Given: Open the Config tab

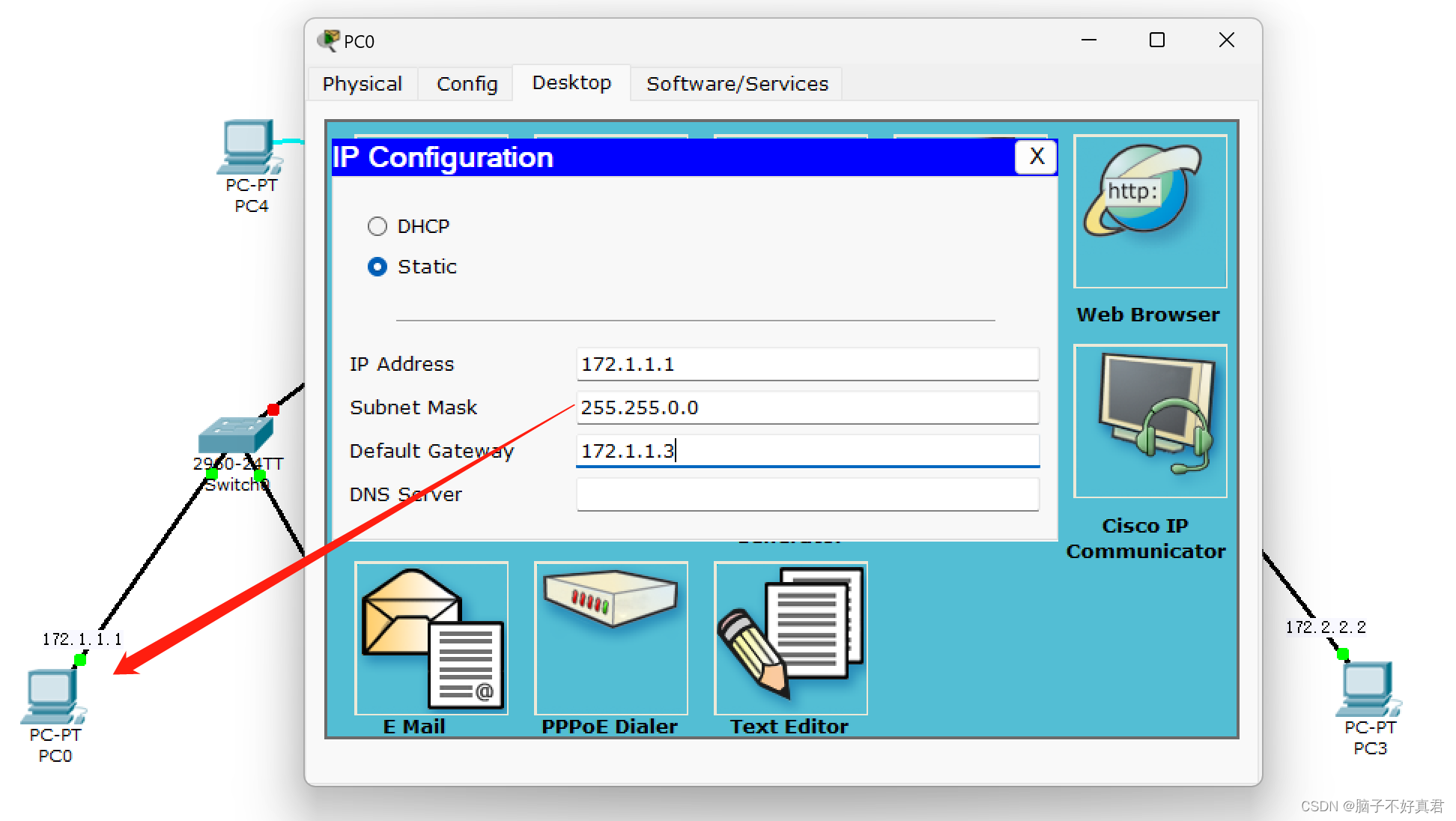Looking at the screenshot, I should click(467, 84).
